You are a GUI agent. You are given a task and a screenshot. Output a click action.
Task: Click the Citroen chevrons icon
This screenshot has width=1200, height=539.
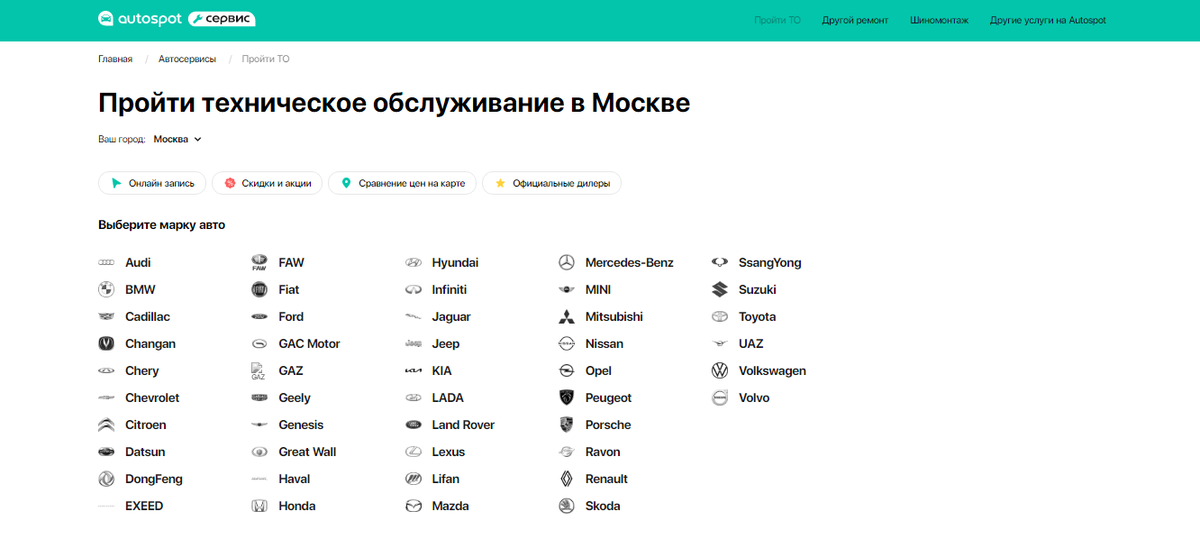[106, 425]
